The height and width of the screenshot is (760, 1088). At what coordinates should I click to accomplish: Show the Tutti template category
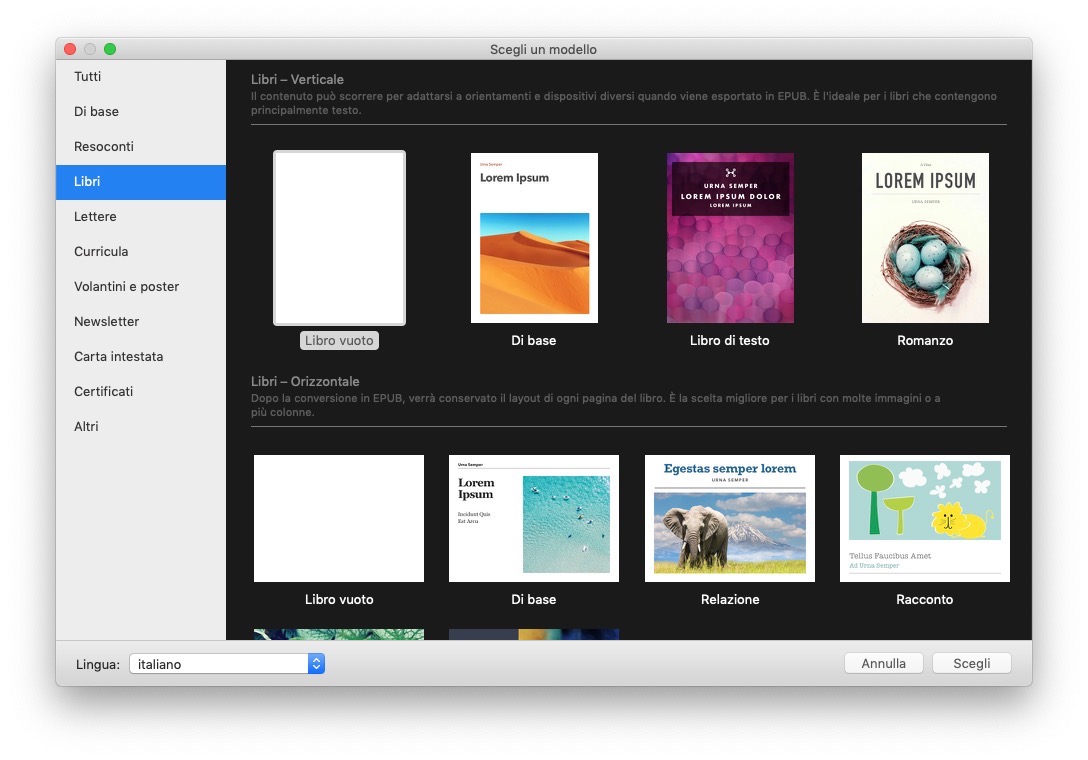pyautogui.click(x=88, y=77)
